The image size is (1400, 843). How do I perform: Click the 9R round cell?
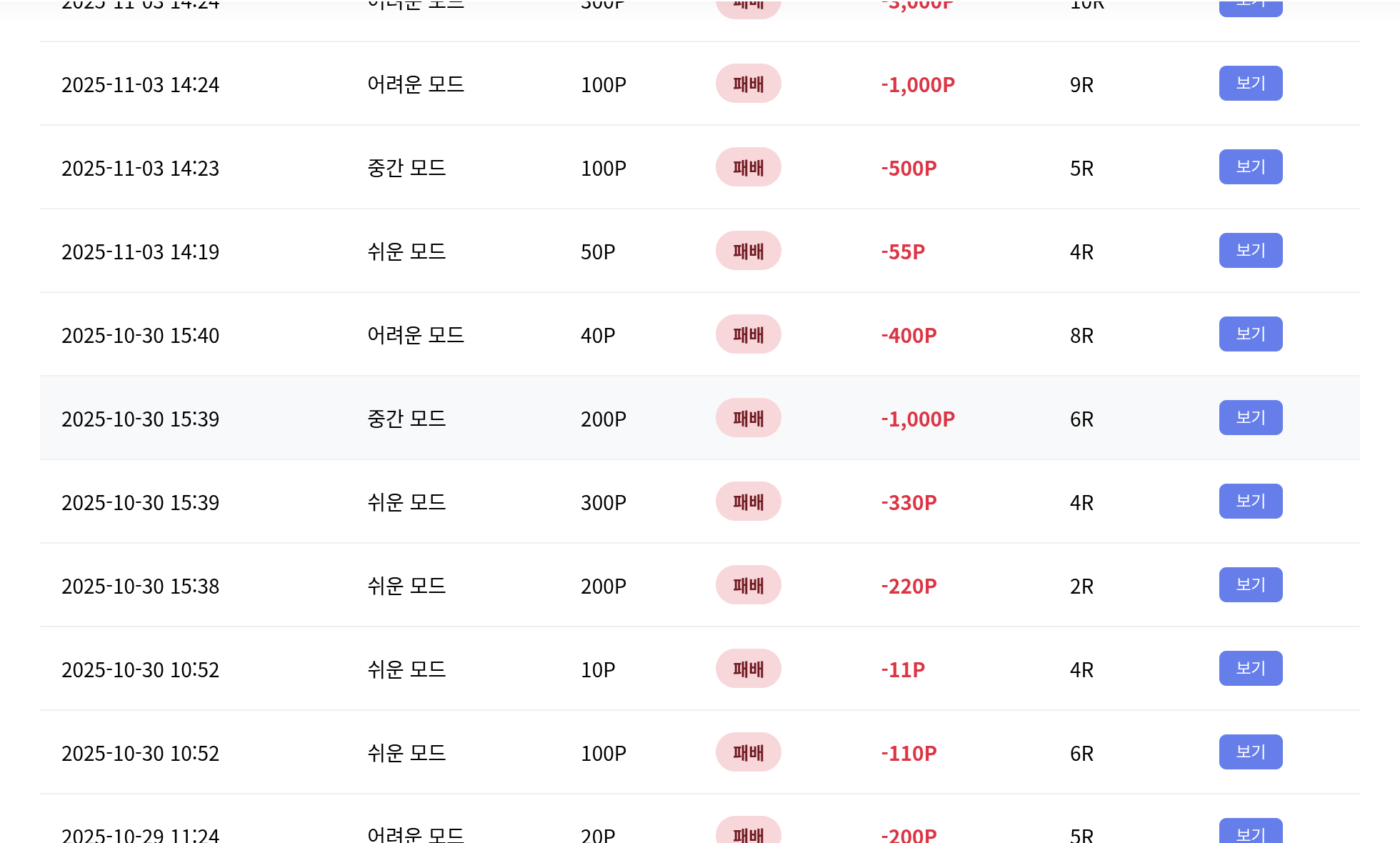point(1081,85)
